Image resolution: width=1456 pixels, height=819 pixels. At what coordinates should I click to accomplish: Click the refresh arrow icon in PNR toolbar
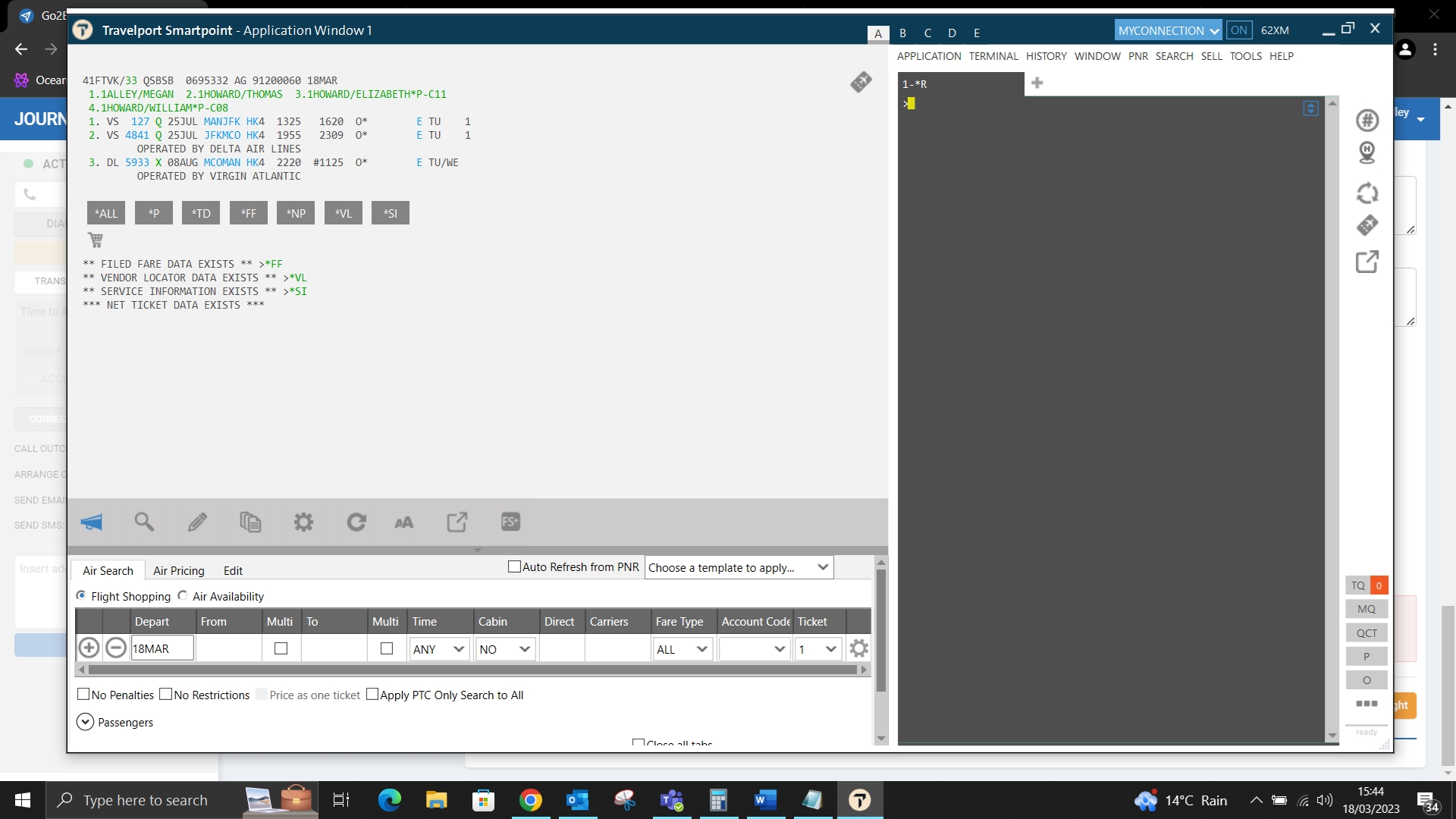[356, 522]
